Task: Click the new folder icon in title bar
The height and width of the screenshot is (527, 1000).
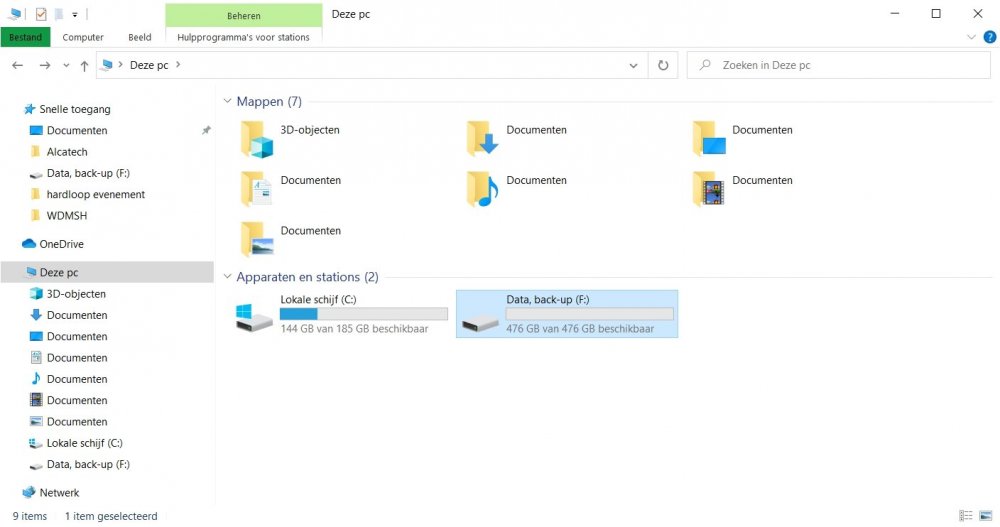Action: 59,14
